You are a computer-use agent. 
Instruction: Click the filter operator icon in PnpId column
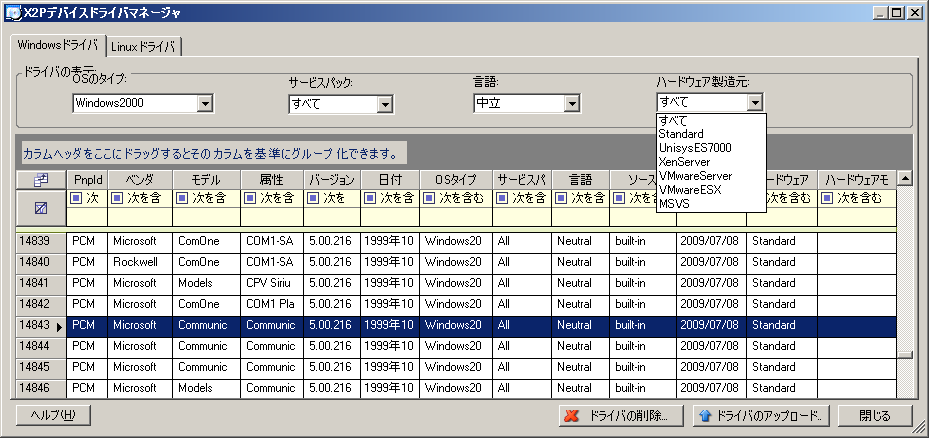coord(76,199)
